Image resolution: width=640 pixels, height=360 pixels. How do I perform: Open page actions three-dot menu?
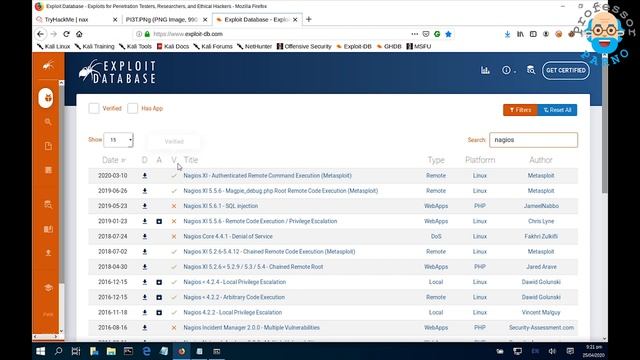click(x=415, y=34)
